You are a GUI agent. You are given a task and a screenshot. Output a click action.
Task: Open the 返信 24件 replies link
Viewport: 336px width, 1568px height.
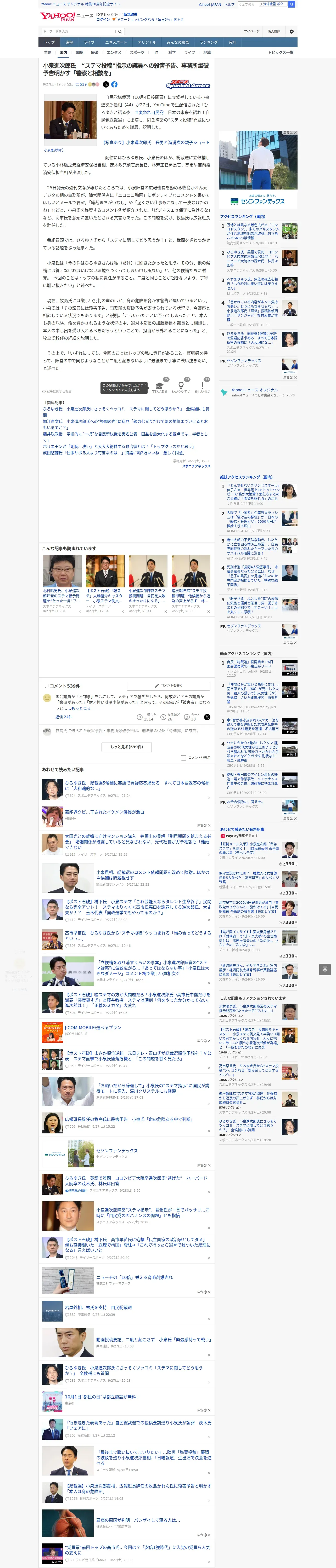[x=63, y=717]
